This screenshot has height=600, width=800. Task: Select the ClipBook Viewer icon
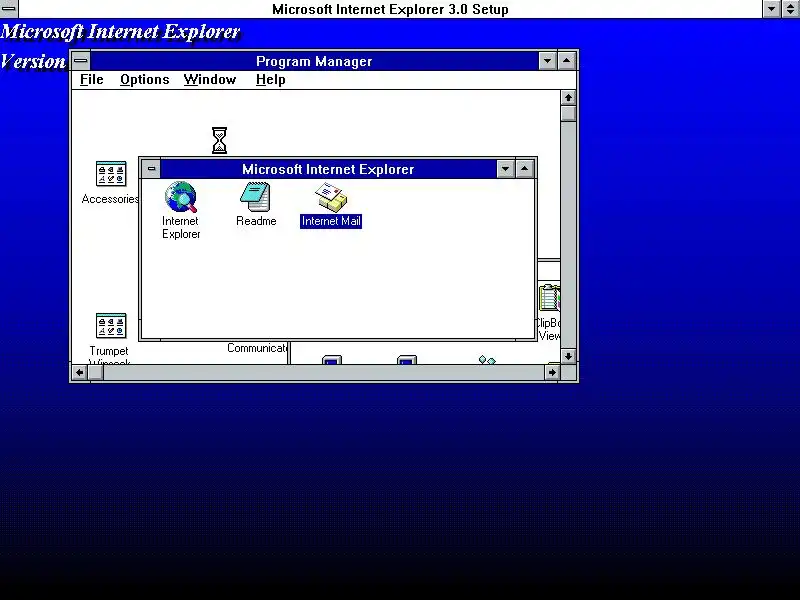point(549,297)
